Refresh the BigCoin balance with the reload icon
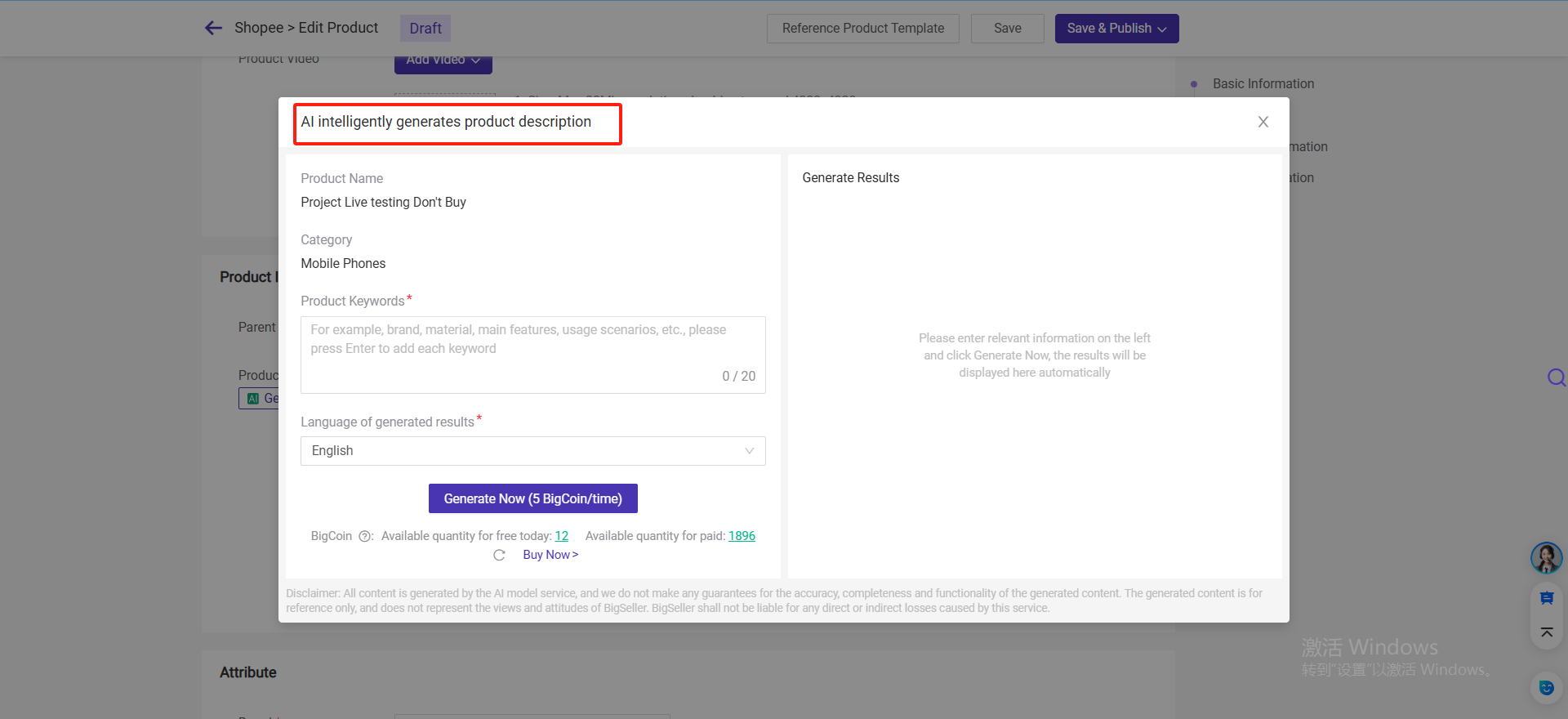Viewport: 1568px width, 719px height. tap(499, 556)
